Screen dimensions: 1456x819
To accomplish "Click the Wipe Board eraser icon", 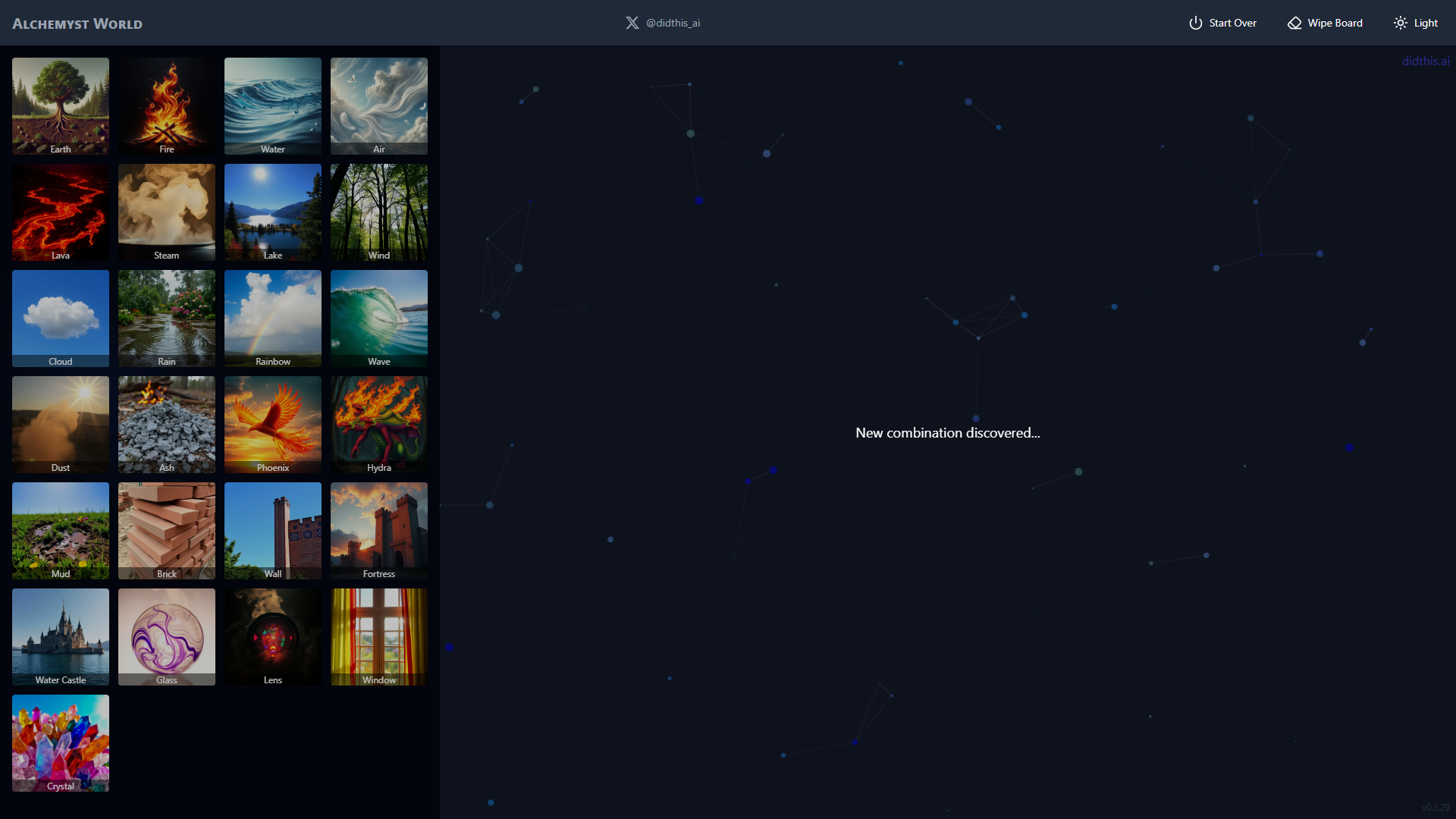I will pyautogui.click(x=1294, y=23).
